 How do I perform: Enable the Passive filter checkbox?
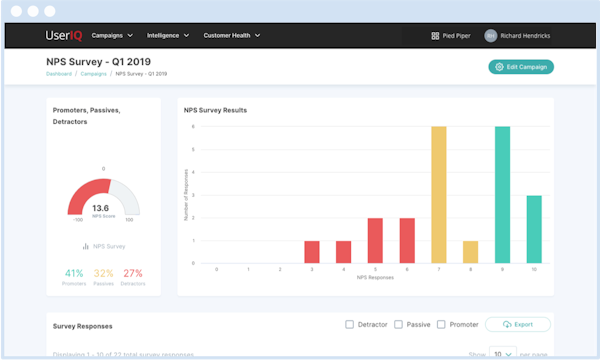click(398, 324)
